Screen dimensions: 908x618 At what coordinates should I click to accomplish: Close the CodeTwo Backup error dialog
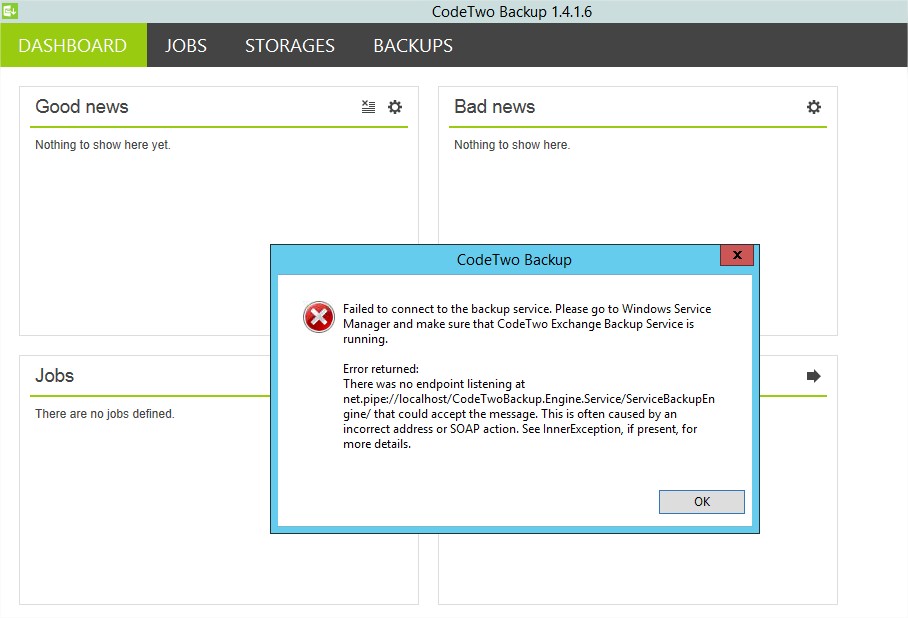(737, 255)
